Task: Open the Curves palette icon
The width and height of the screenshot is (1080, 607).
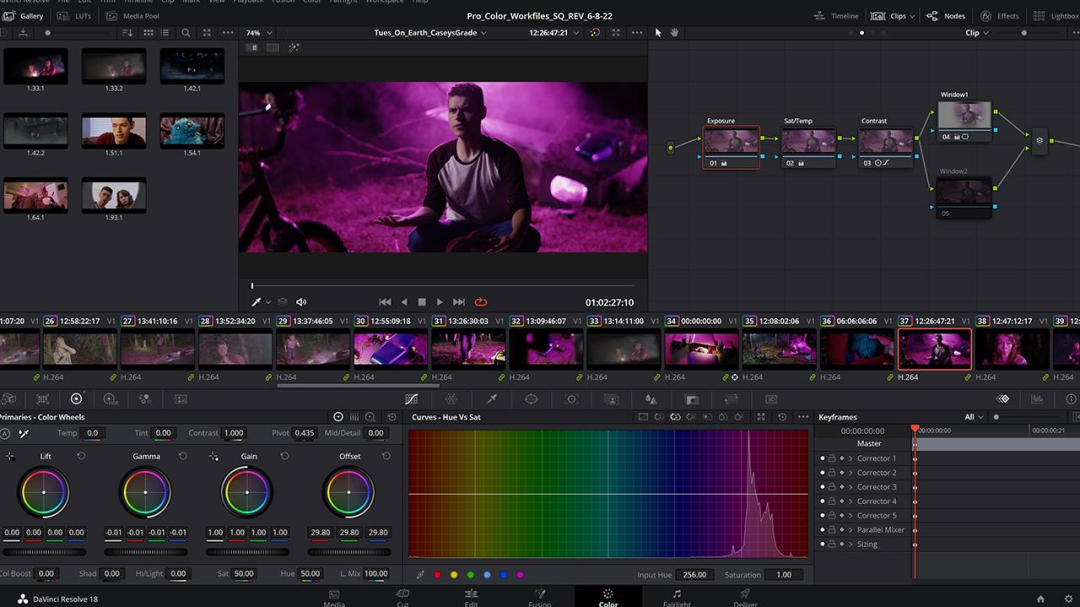Action: (411, 399)
